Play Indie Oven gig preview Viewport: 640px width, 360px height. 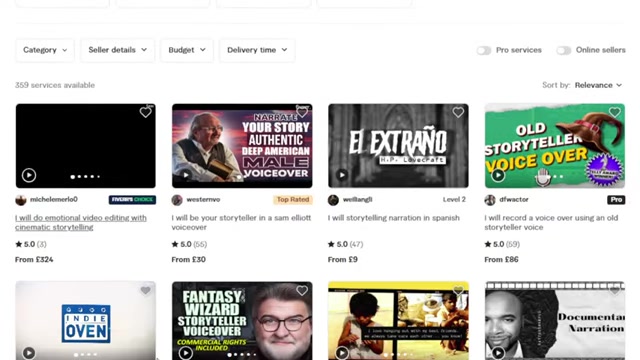pos(29,353)
